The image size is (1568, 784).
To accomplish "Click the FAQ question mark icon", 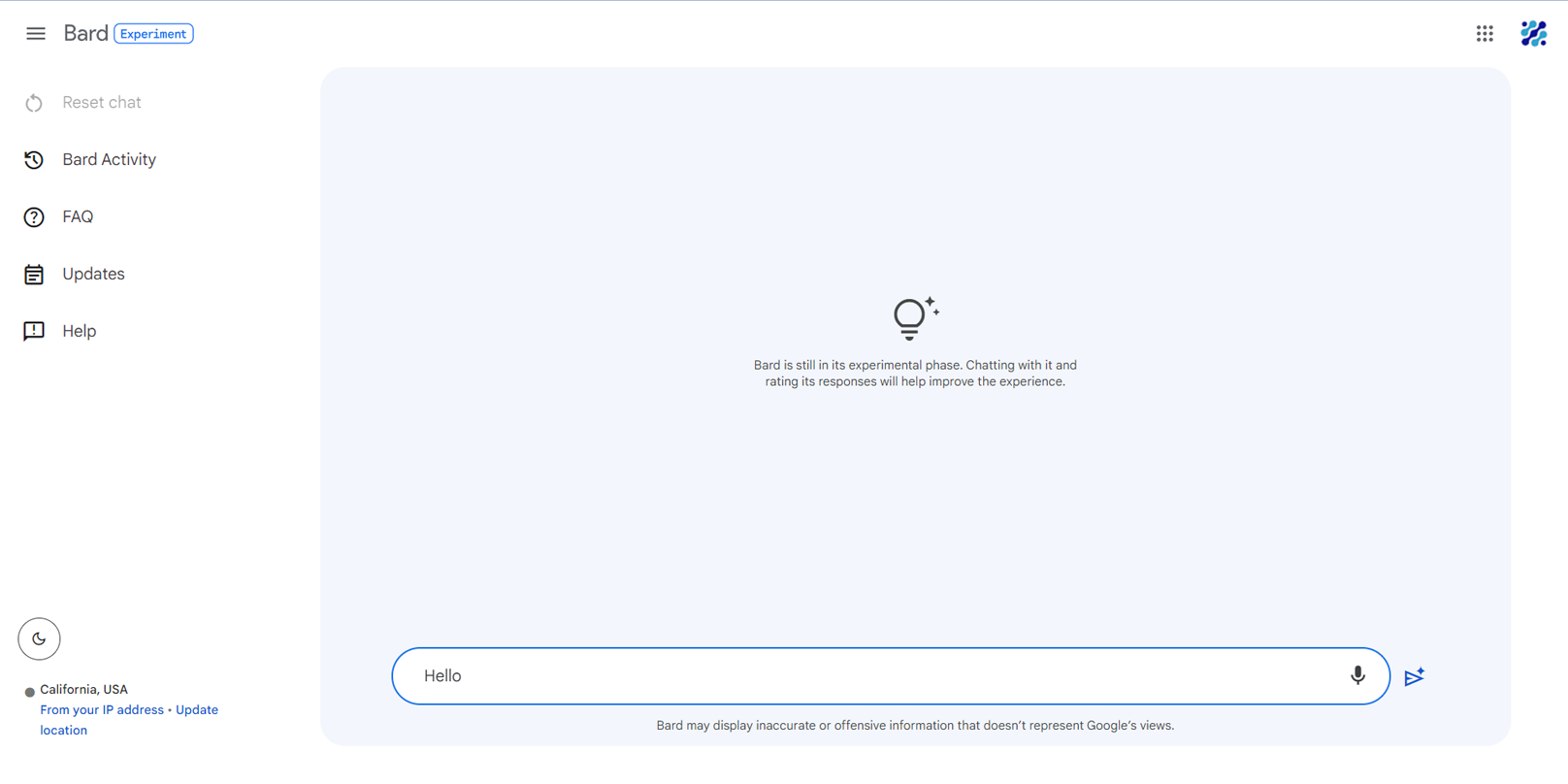I will [34, 217].
